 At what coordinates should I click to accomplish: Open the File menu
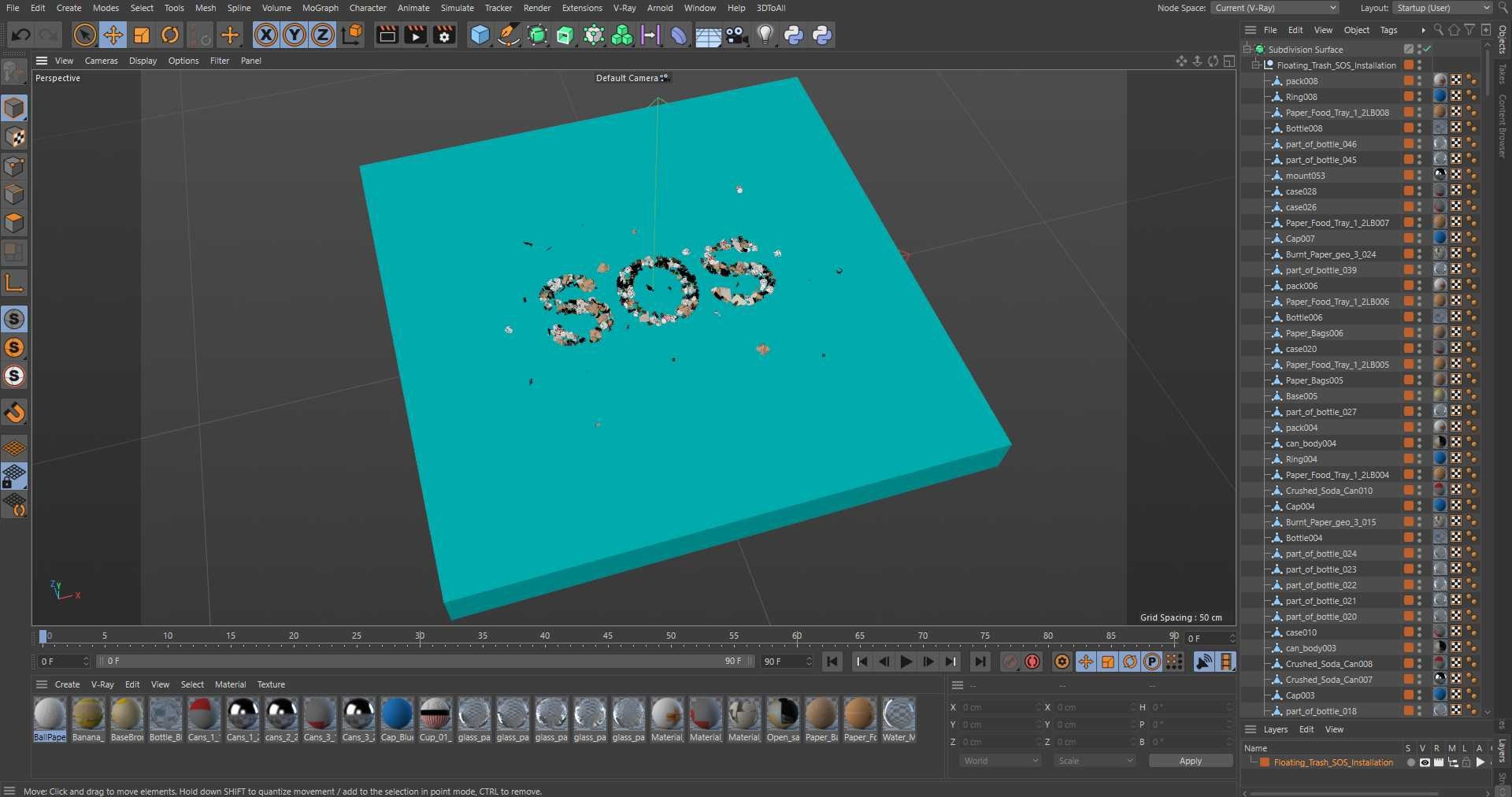click(x=13, y=8)
